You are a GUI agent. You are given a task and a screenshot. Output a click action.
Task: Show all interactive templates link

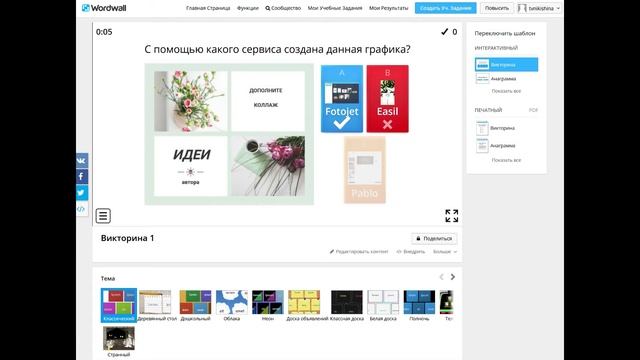pyautogui.click(x=506, y=91)
